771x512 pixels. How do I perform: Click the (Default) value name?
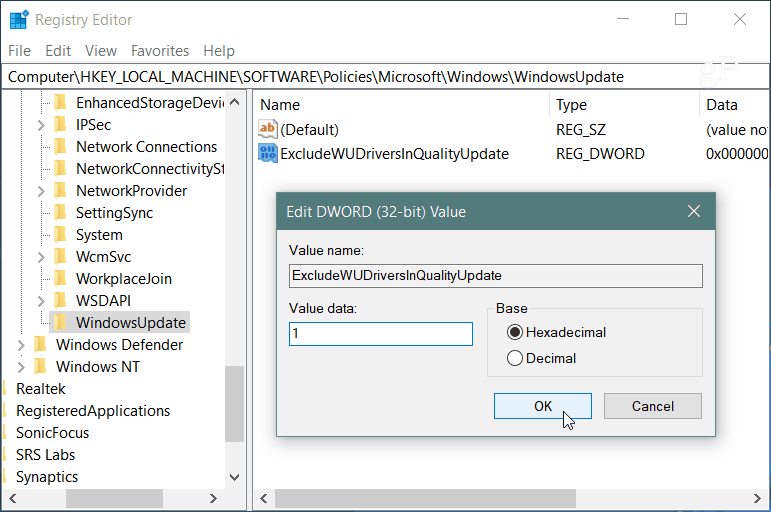[310, 130]
